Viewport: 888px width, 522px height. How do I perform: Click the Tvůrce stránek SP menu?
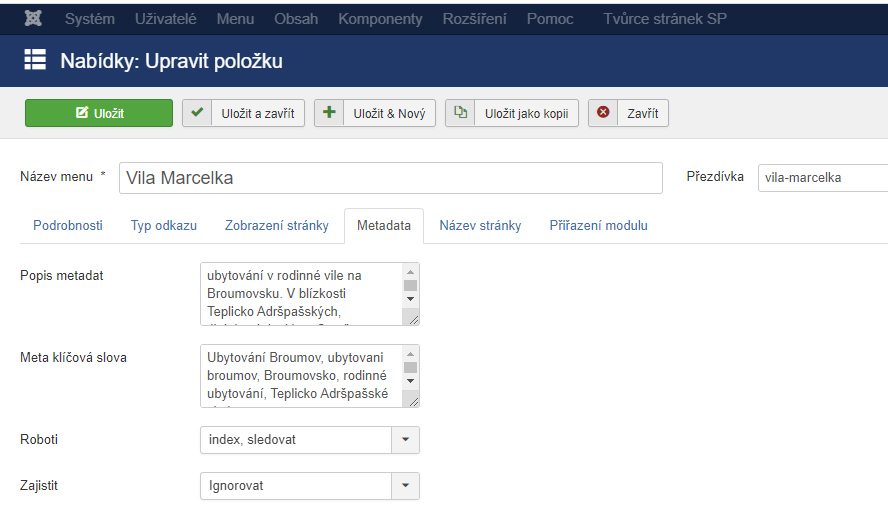665,19
